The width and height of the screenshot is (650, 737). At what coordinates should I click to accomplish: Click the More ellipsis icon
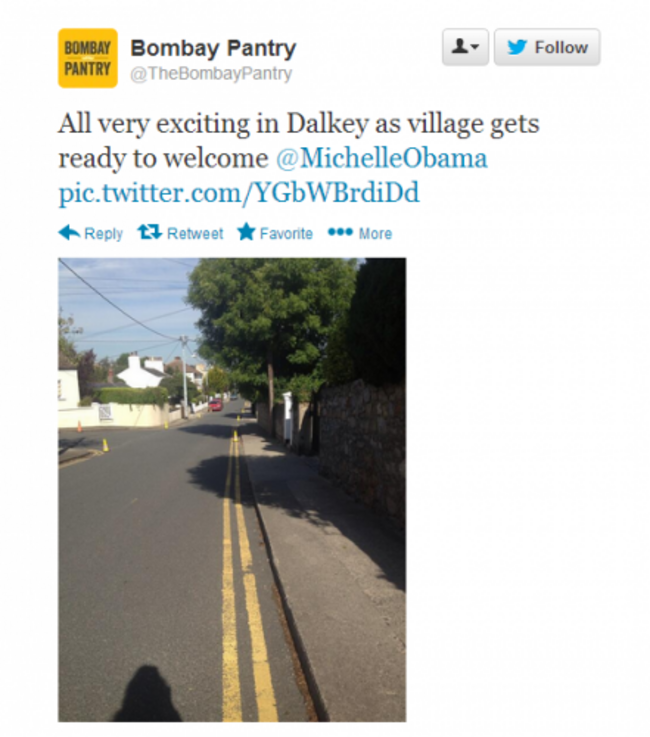(x=340, y=232)
